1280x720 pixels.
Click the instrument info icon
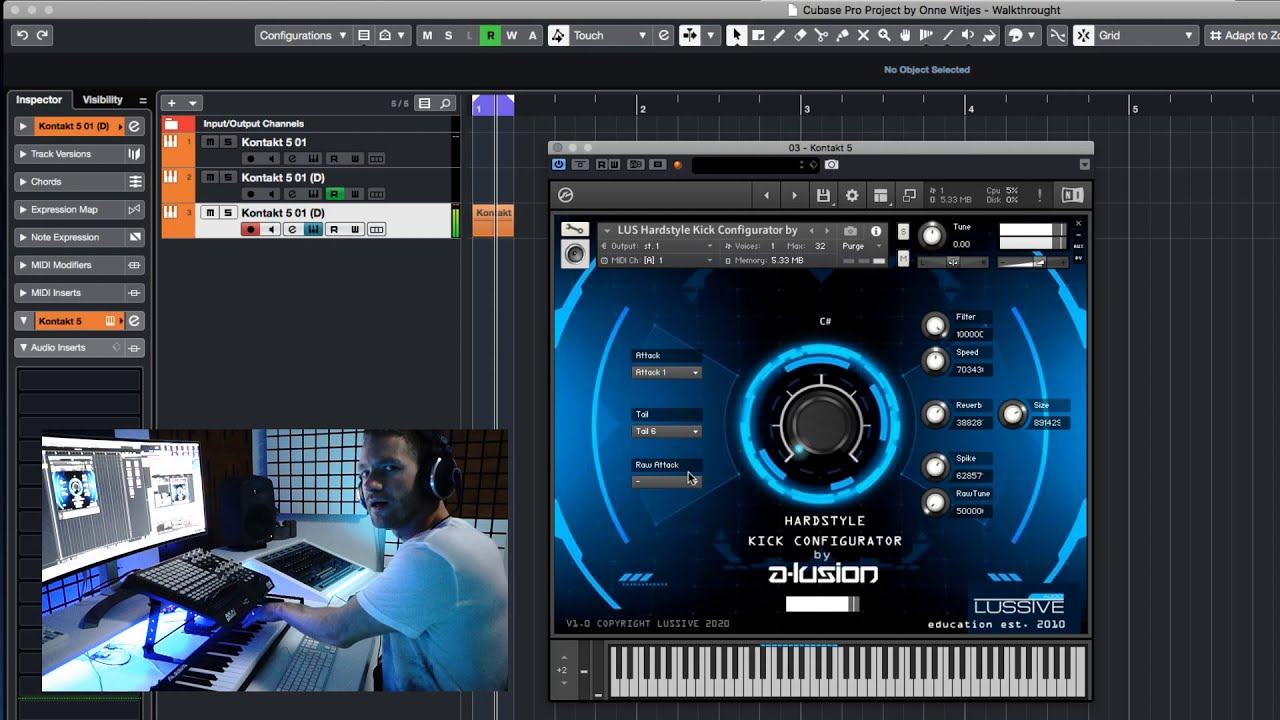pos(876,231)
